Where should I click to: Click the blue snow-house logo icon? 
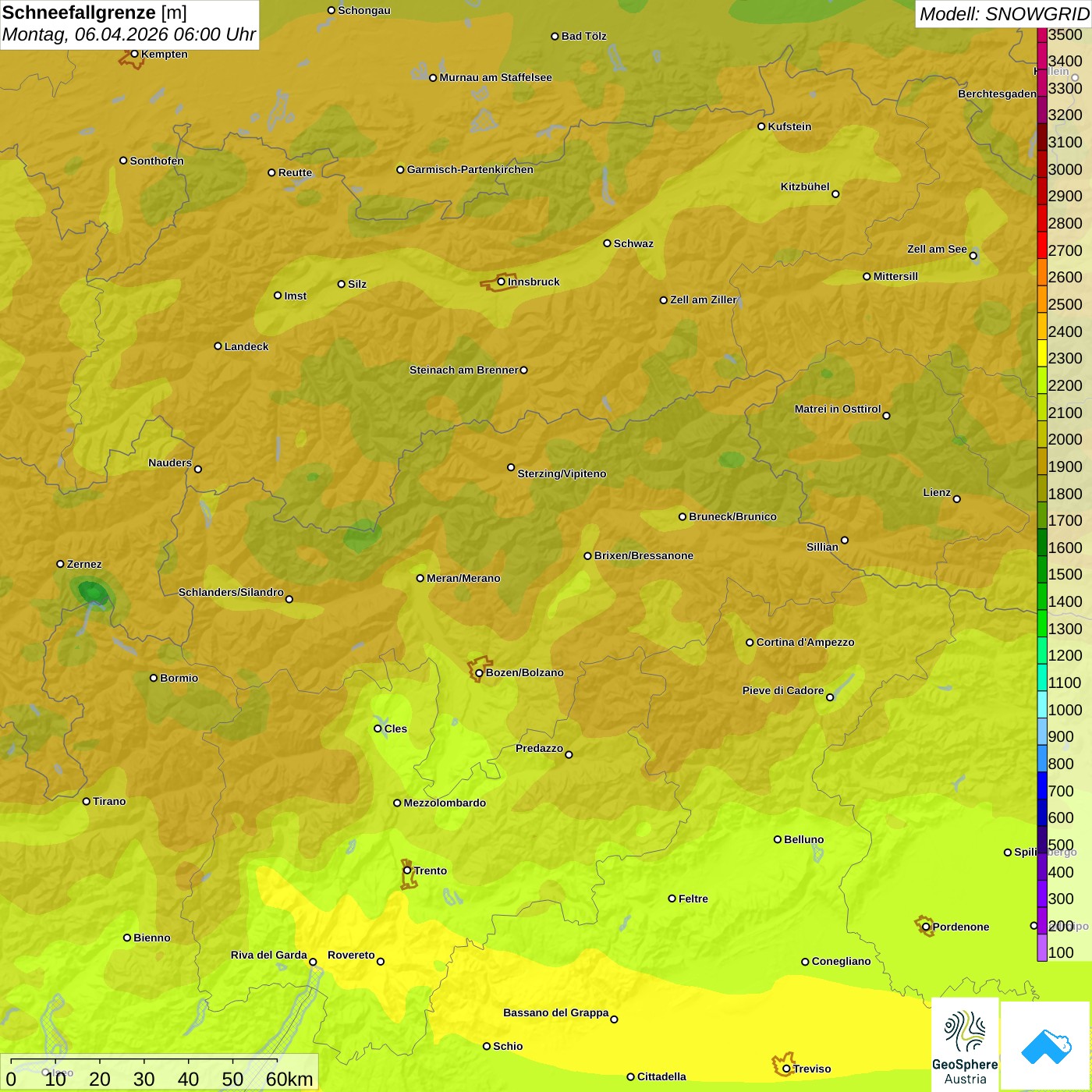[x=1045, y=1046]
